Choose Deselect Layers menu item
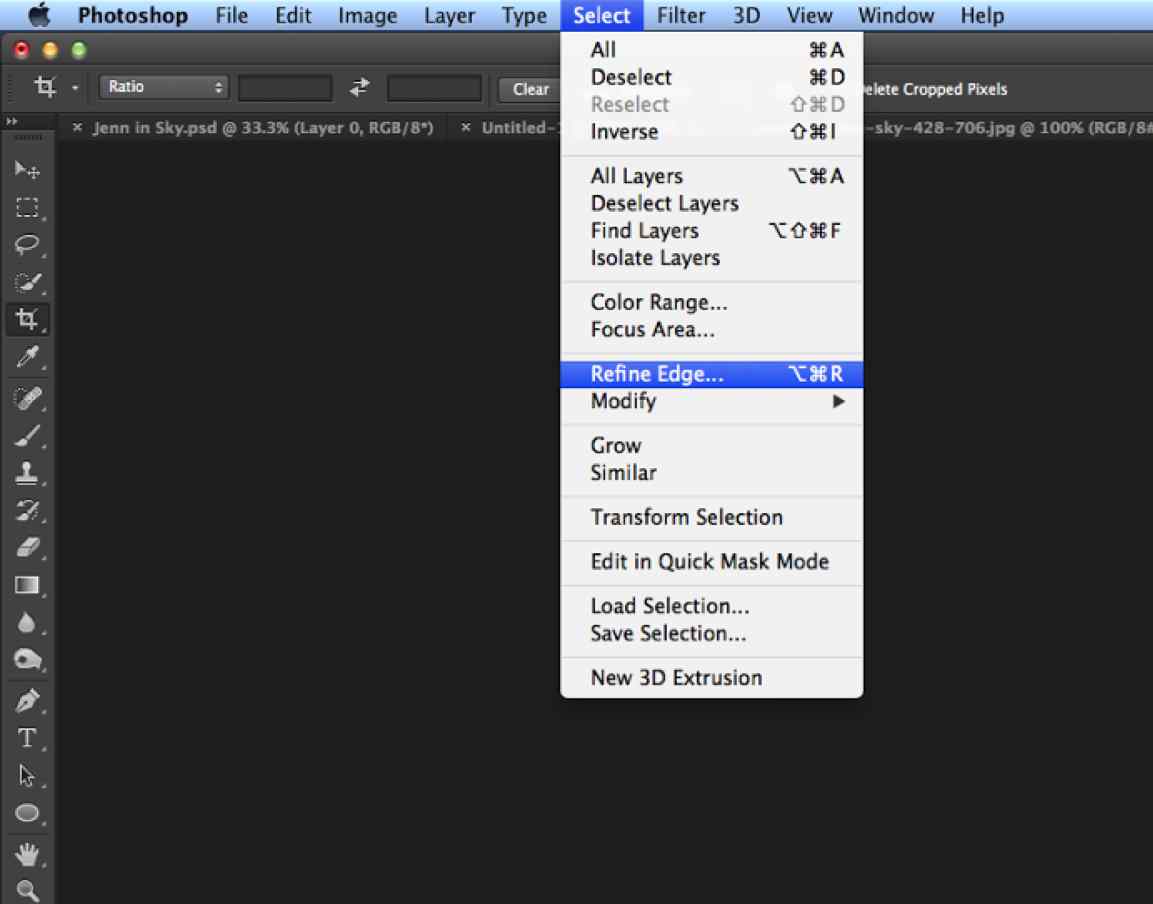 (x=711, y=203)
